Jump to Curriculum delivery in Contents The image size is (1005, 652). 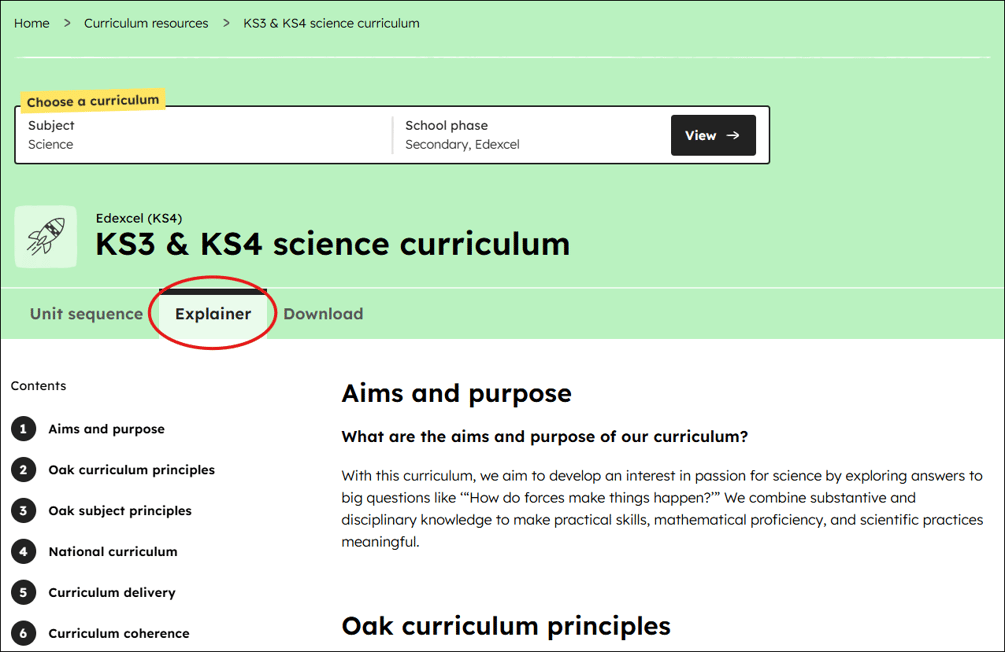pos(113,592)
